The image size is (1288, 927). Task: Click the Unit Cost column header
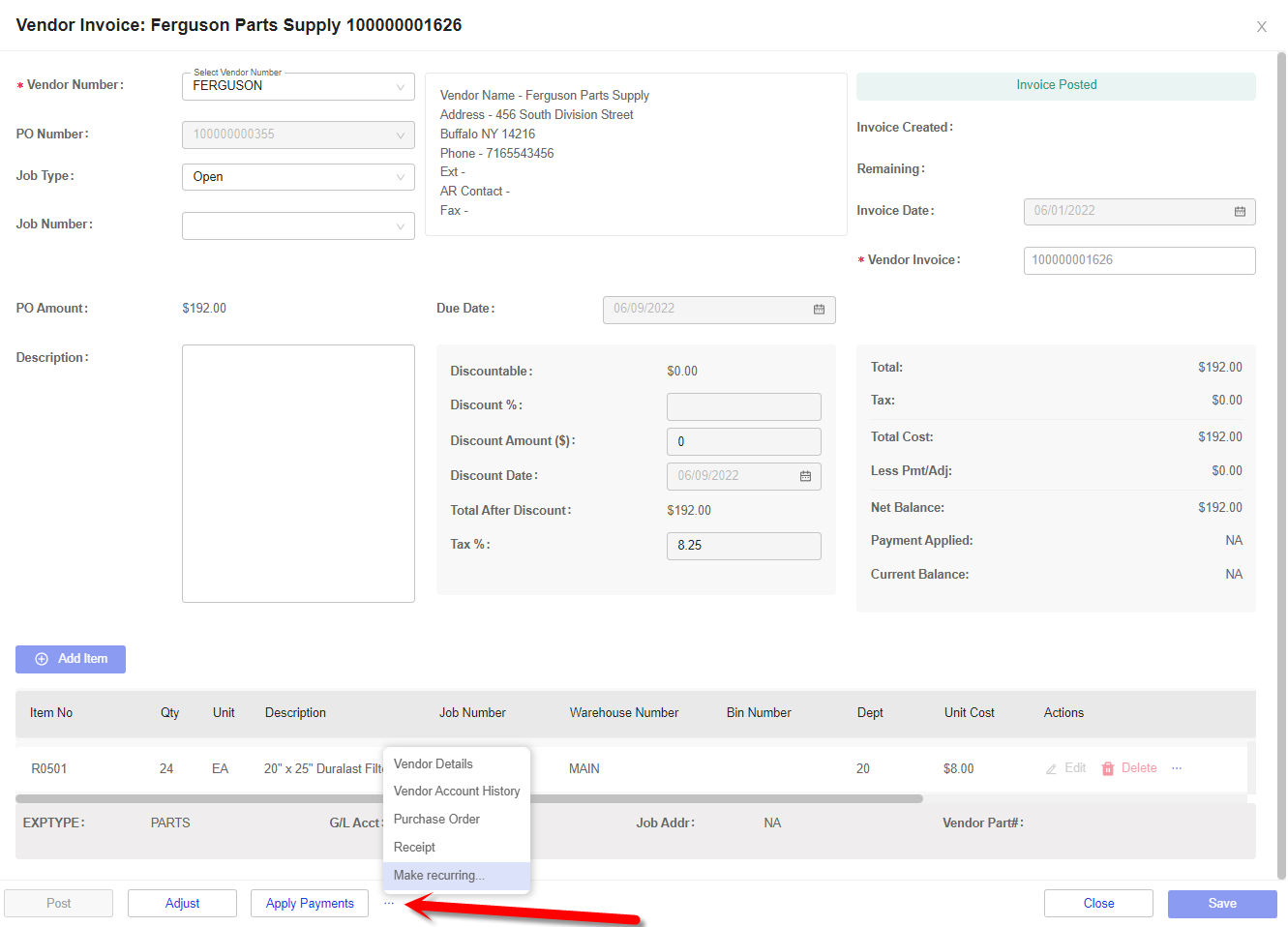[x=969, y=713]
